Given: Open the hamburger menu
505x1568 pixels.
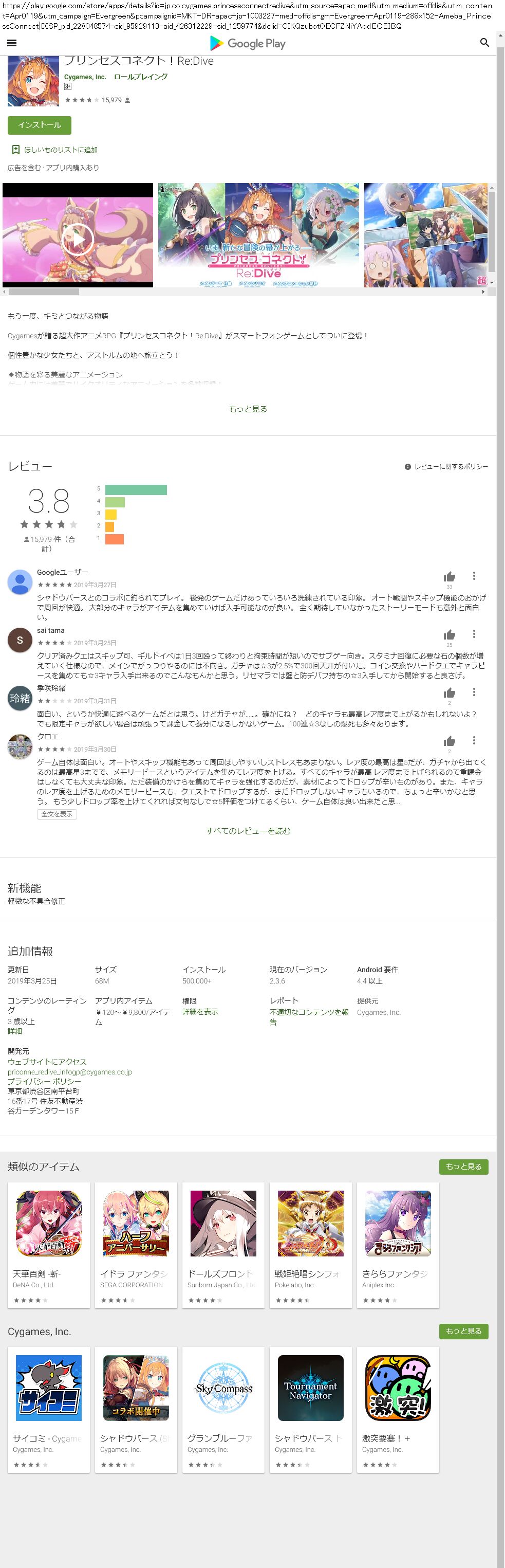Looking at the screenshot, I should coord(12,43).
